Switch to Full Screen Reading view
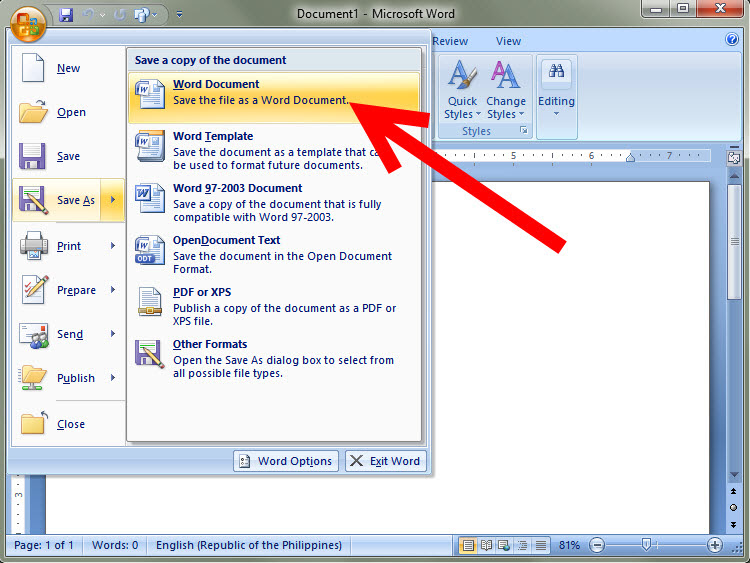The height and width of the screenshot is (563, 750). point(486,545)
